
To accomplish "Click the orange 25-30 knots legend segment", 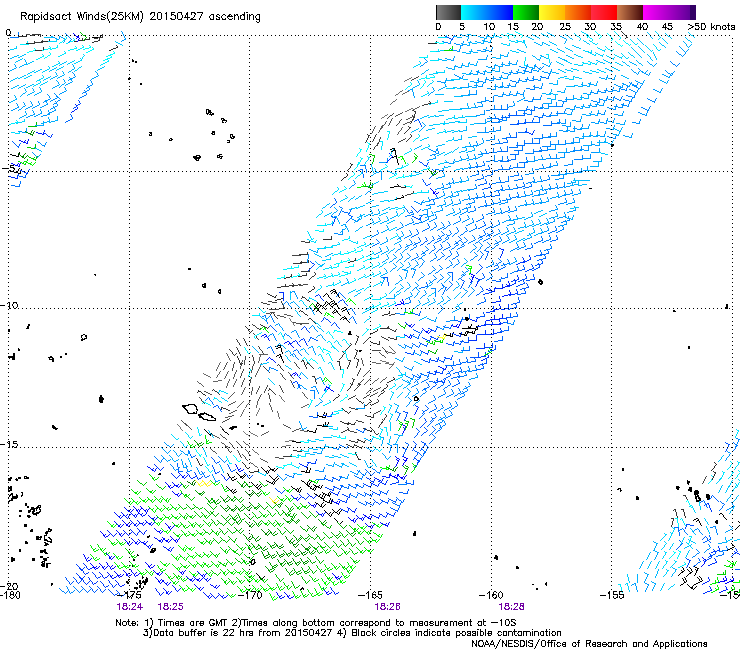I will pos(578,12).
